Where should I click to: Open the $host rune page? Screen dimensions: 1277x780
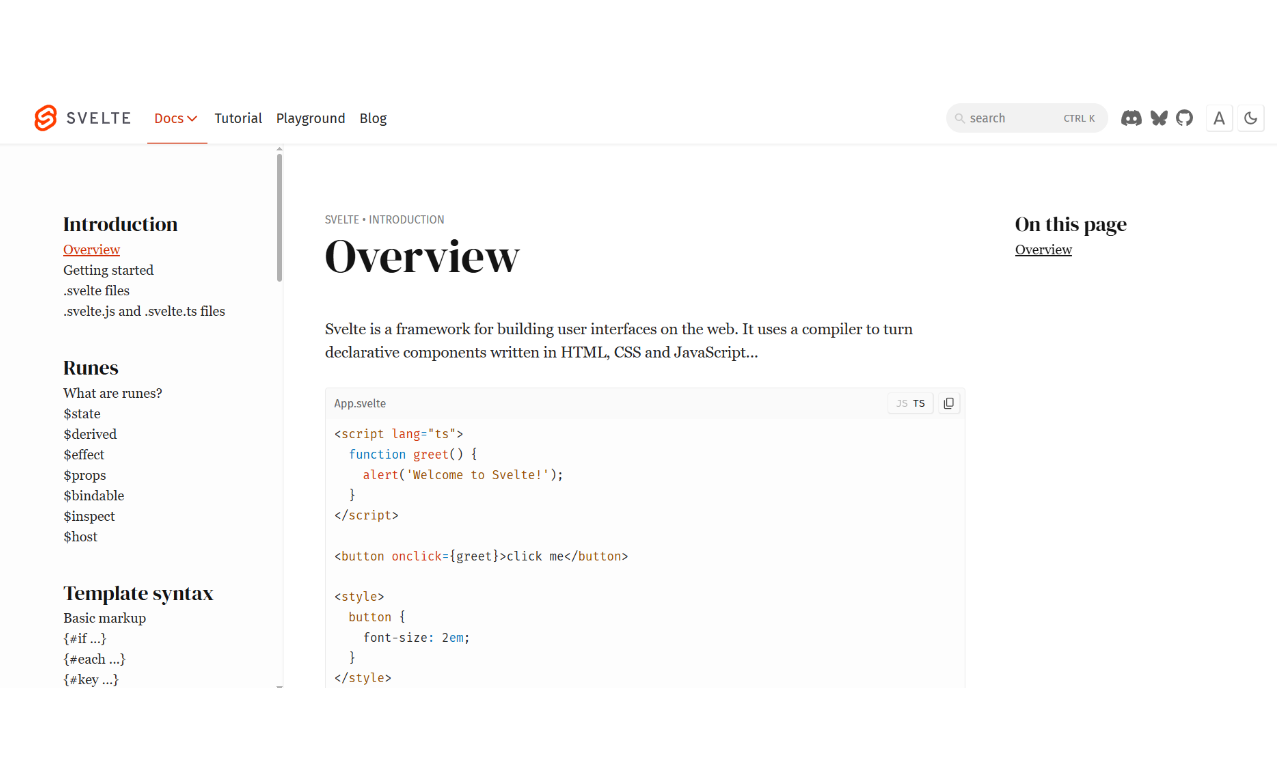[x=80, y=537]
